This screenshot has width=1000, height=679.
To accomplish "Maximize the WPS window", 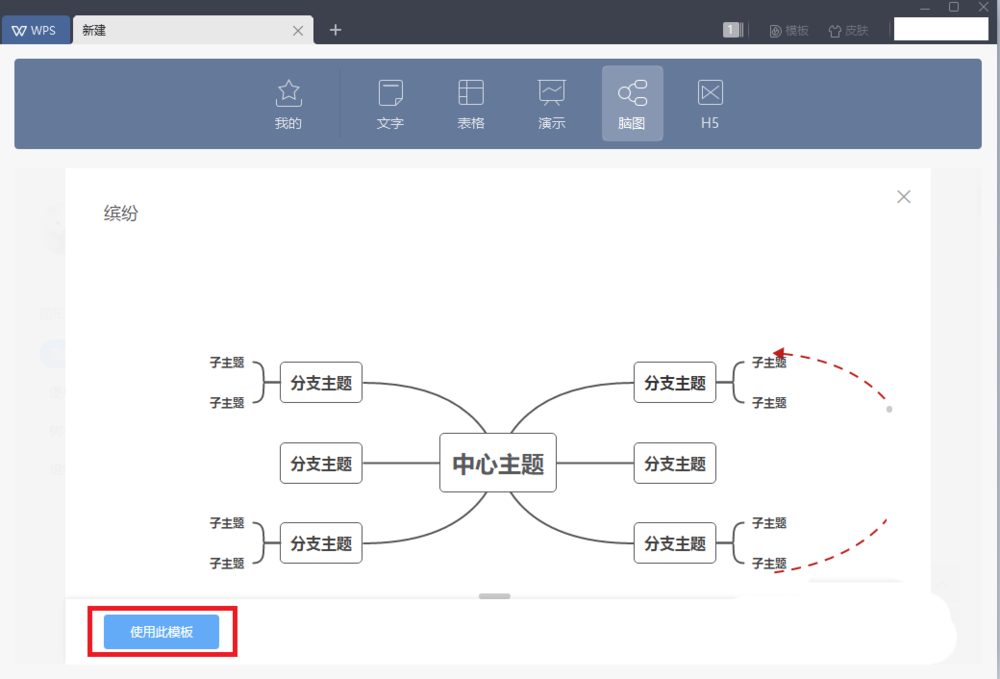I will pos(954,7).
